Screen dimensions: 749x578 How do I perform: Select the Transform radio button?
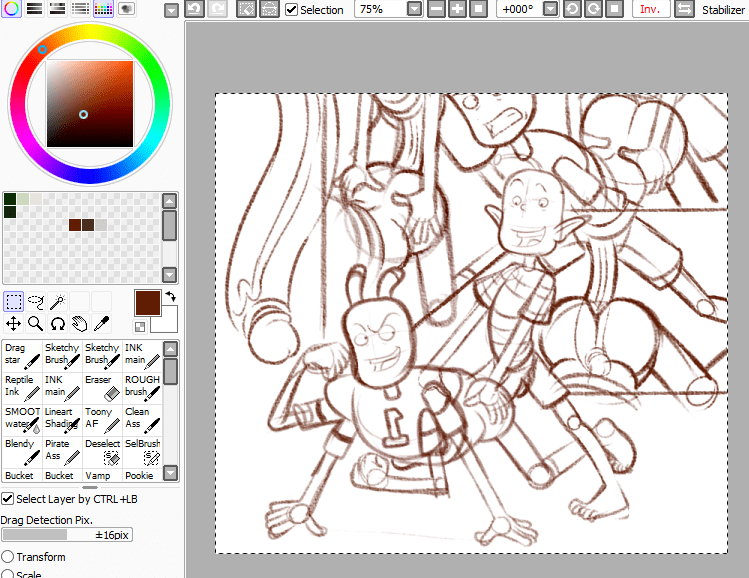pyautogui.click(x=7, y=557)
